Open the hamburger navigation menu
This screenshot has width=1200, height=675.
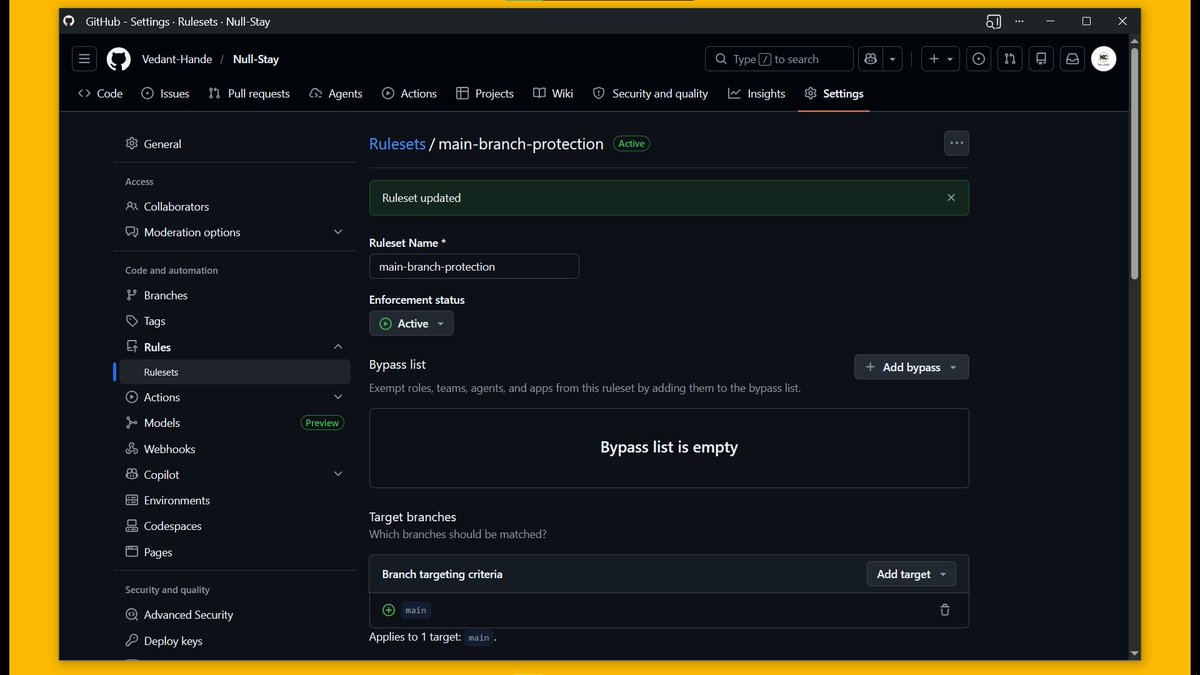[x=84, y=59]
